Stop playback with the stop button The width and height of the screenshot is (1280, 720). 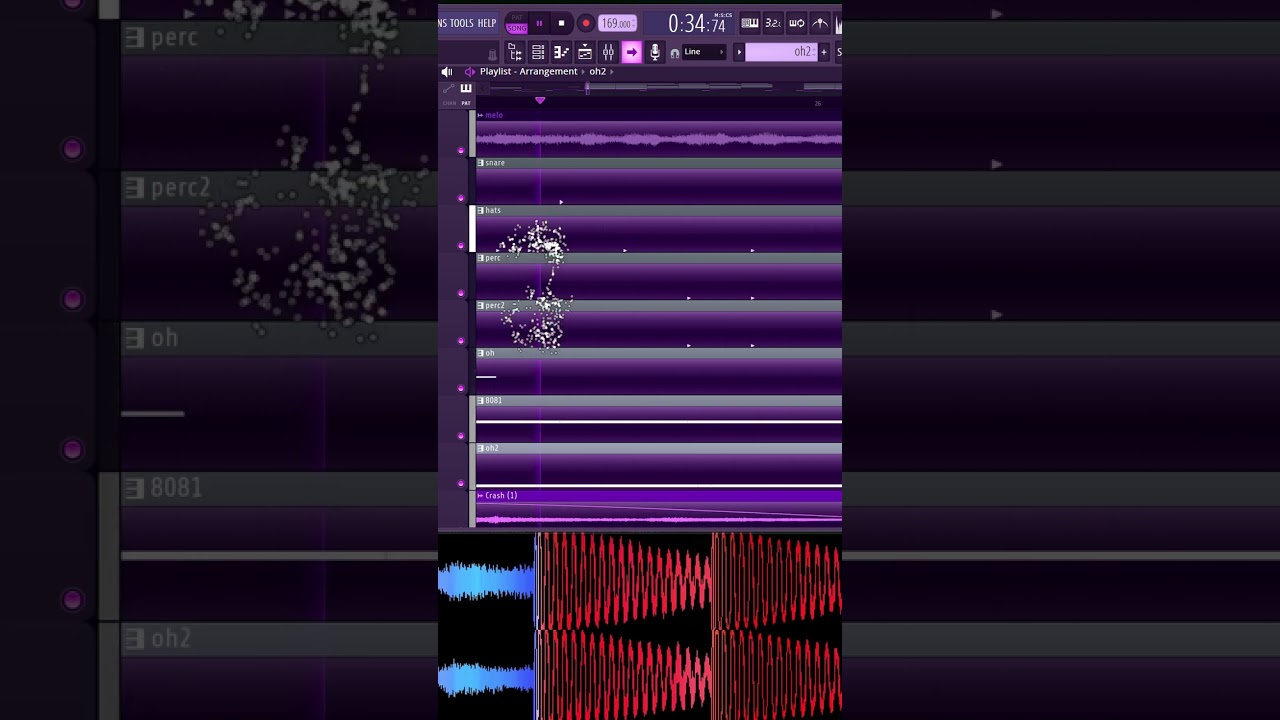tap(561, 23)
